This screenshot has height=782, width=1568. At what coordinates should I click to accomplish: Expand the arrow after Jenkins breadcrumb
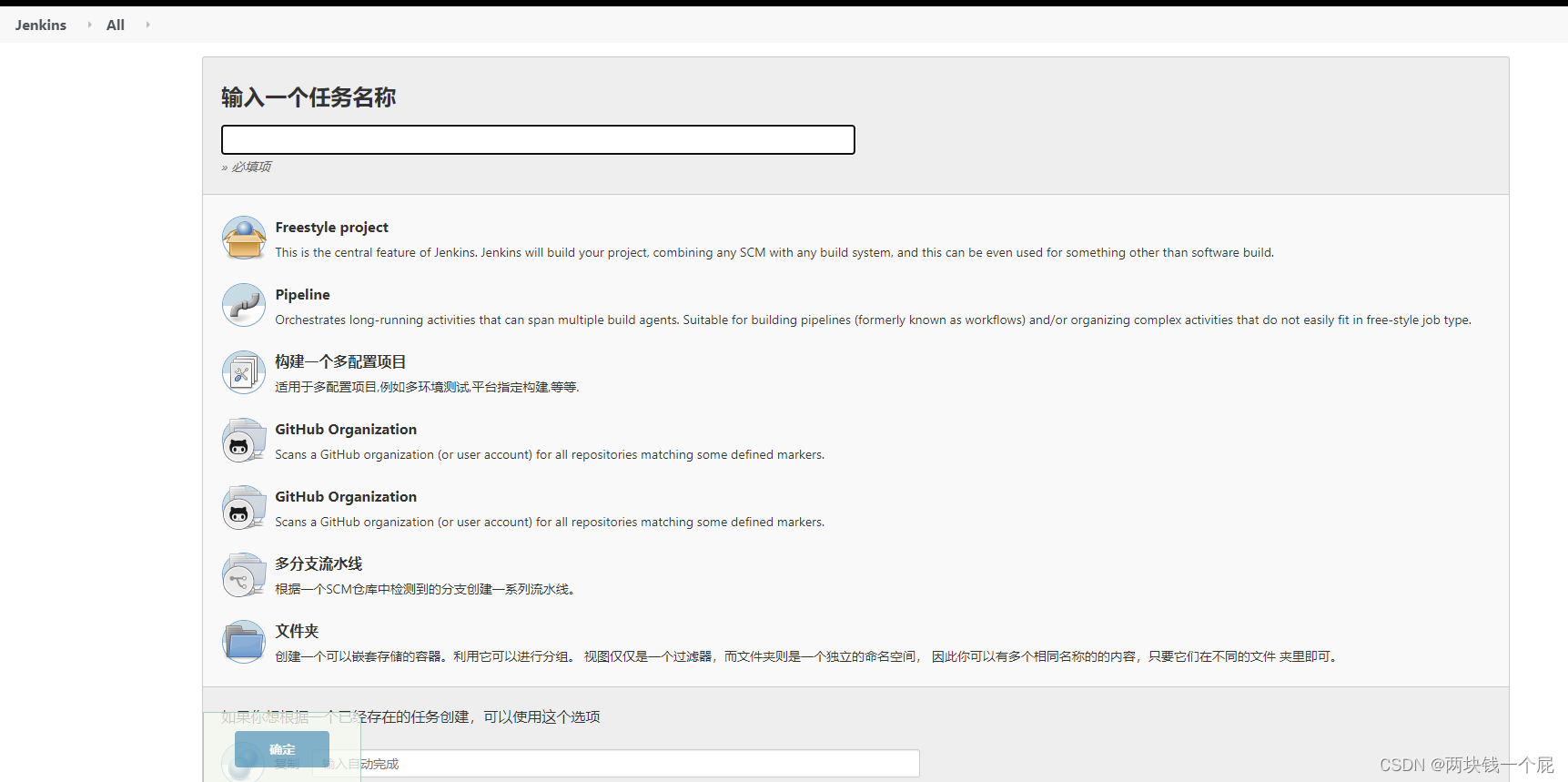89,25
